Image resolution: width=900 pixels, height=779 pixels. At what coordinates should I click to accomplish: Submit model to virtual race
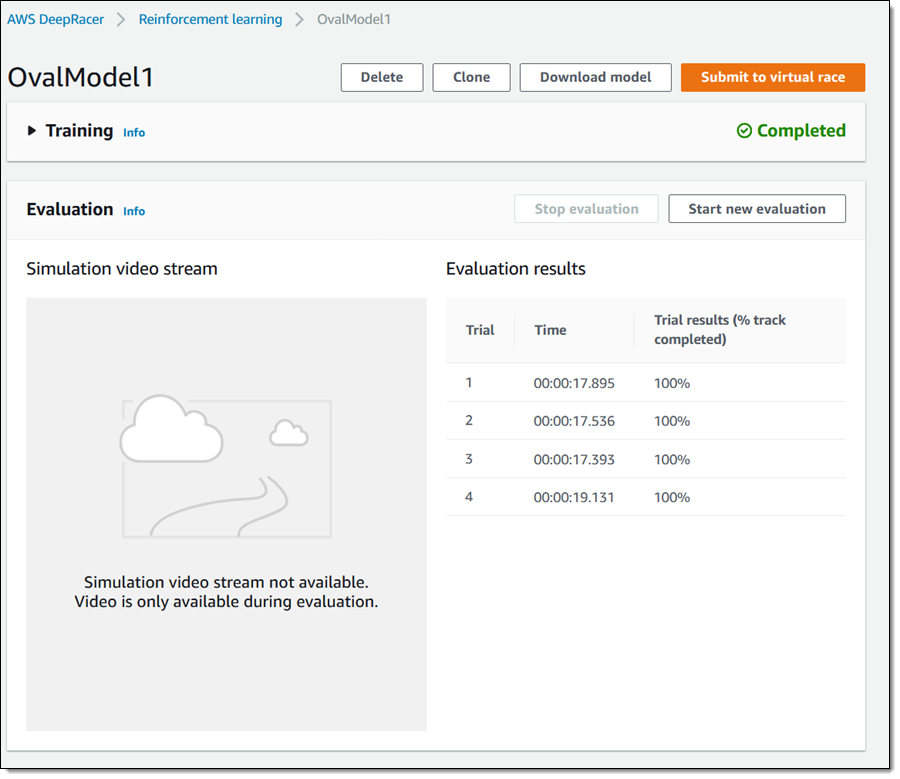tap(772, 77)
